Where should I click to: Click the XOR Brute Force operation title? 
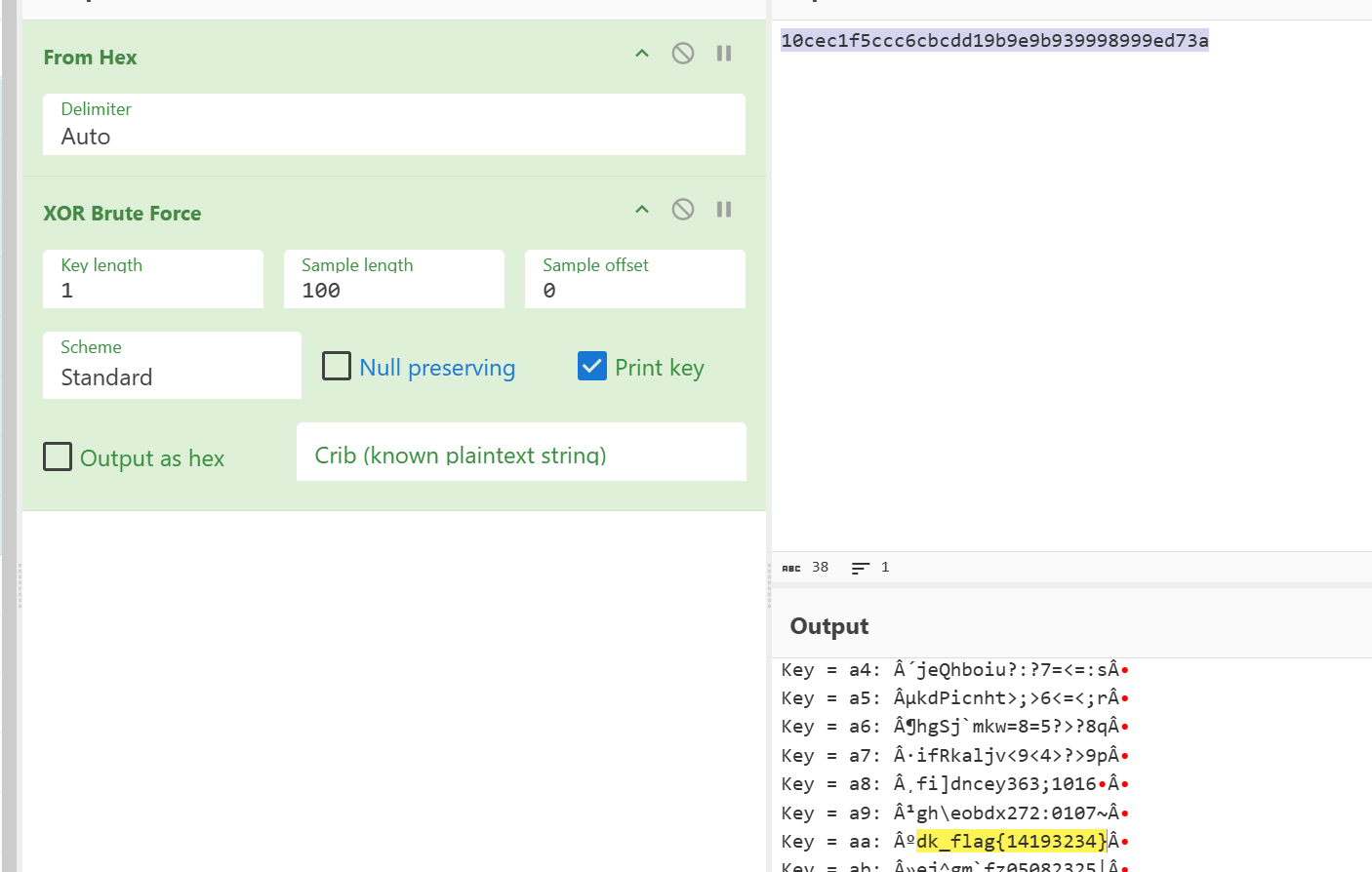point(122,214)
